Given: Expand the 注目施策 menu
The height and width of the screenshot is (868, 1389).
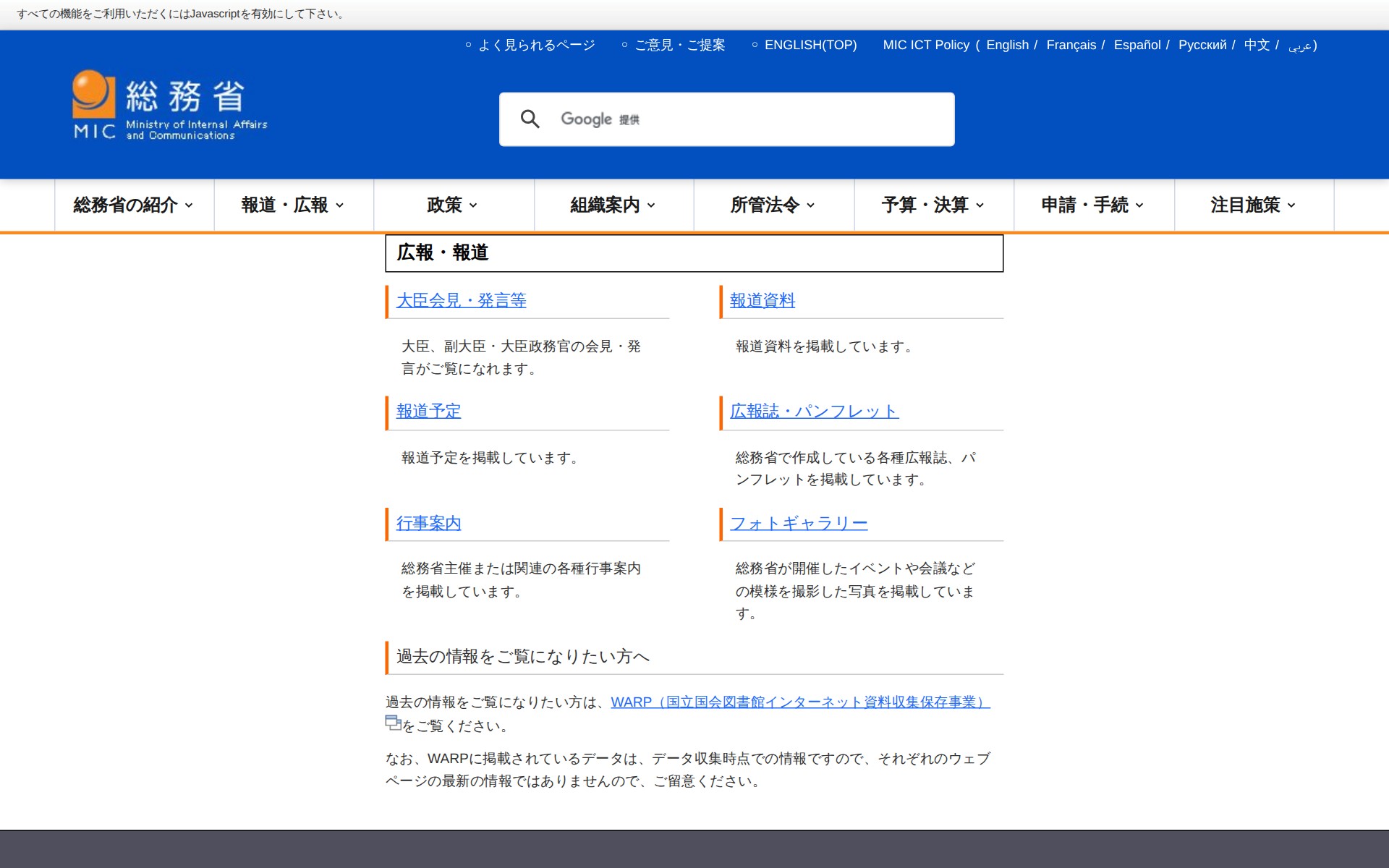Looking at the screenshot, I should (x=1253, y=205).
